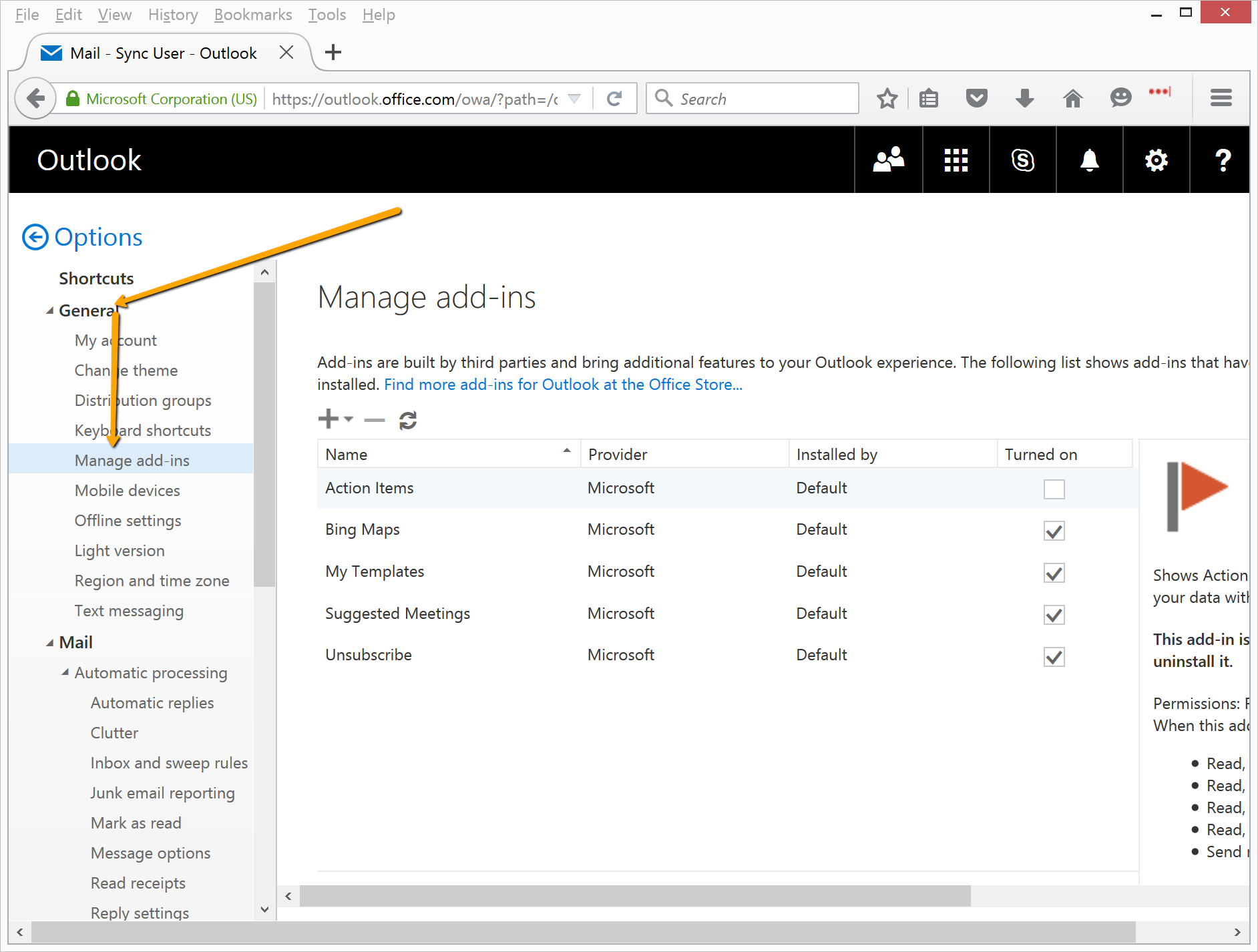Open the add add-in dropdown arrow
The width and height of the screenshot is (1258, 952).
coord(349,419)
